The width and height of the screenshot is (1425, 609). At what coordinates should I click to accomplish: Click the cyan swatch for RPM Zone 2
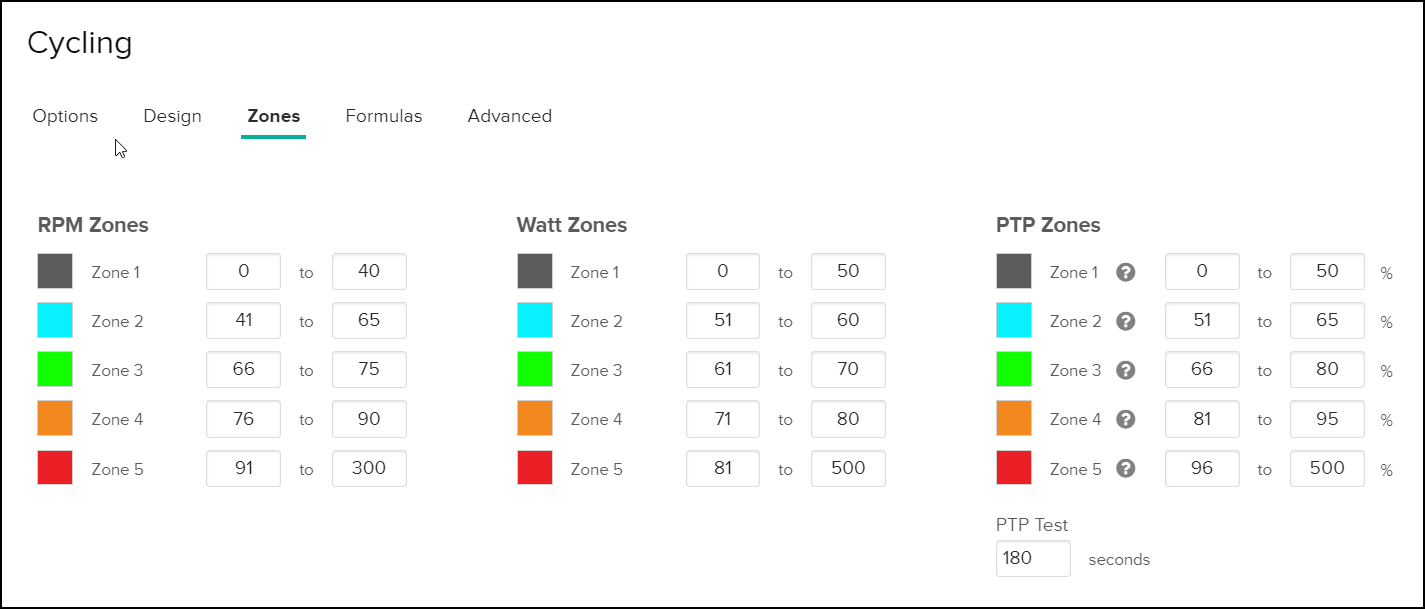(x=56, y=320)
